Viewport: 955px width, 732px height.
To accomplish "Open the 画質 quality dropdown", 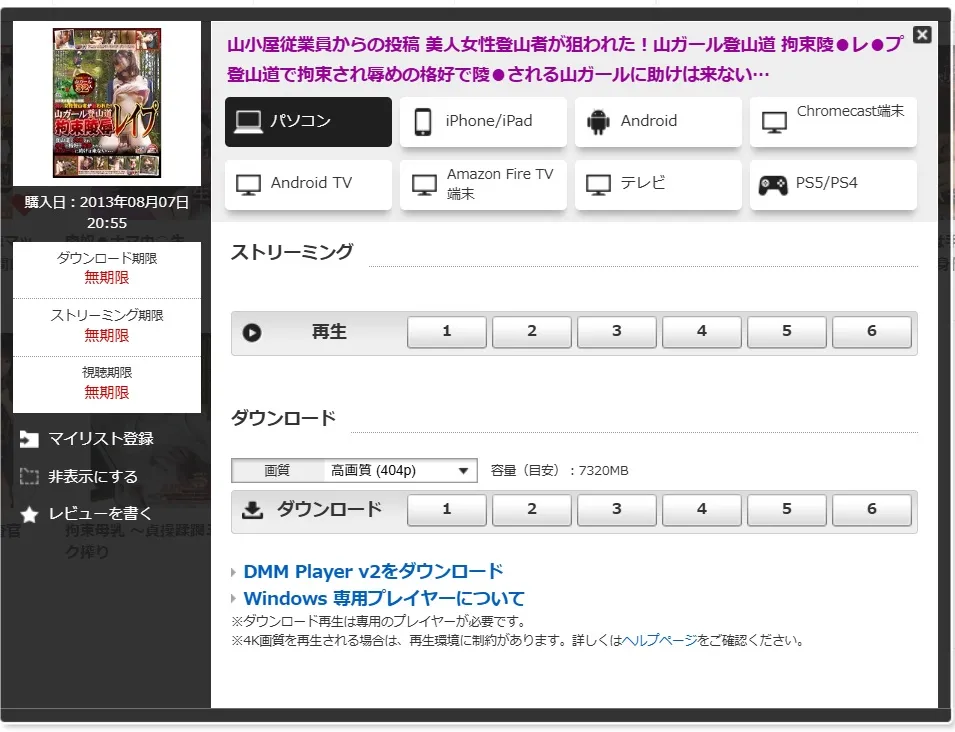I will [400, 471].
